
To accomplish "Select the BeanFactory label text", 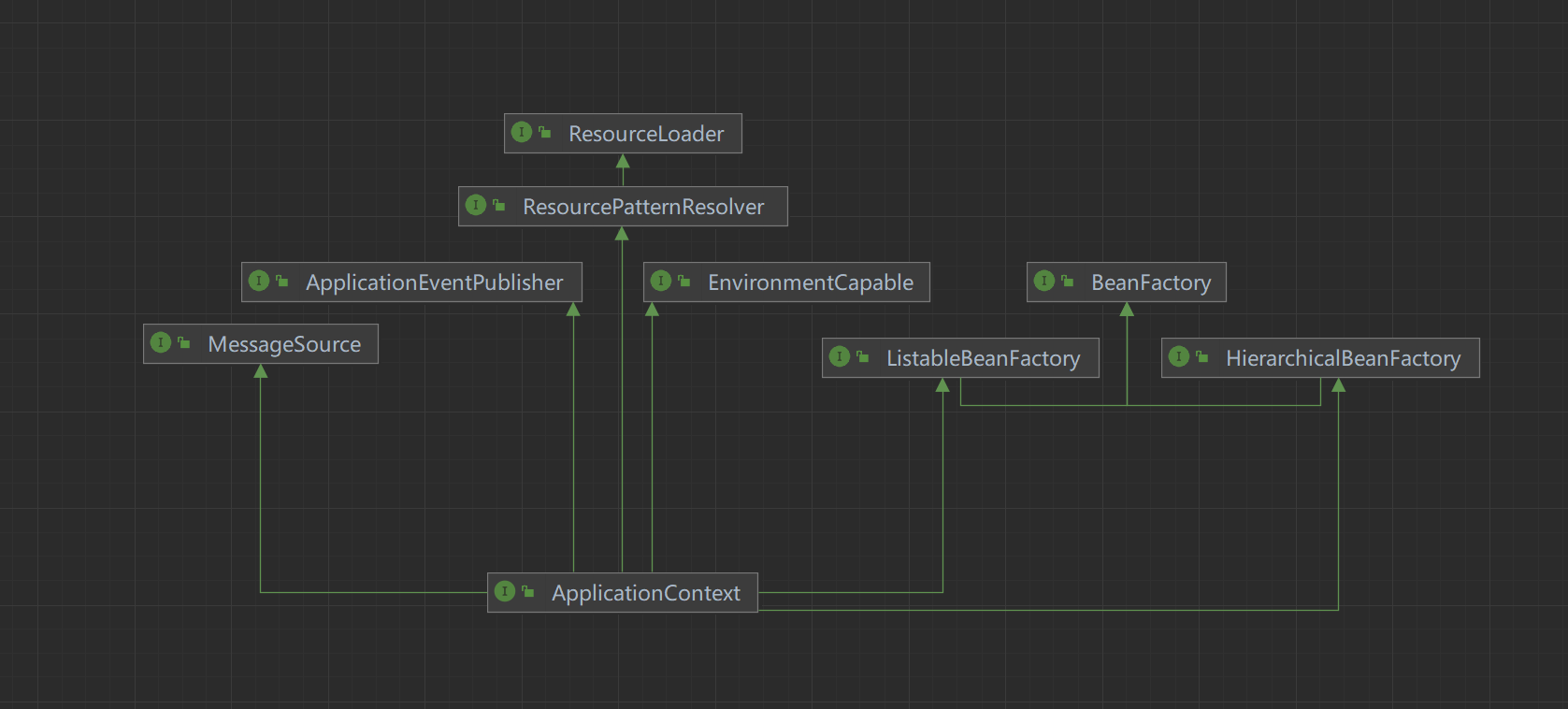I will pos(1151,282).
